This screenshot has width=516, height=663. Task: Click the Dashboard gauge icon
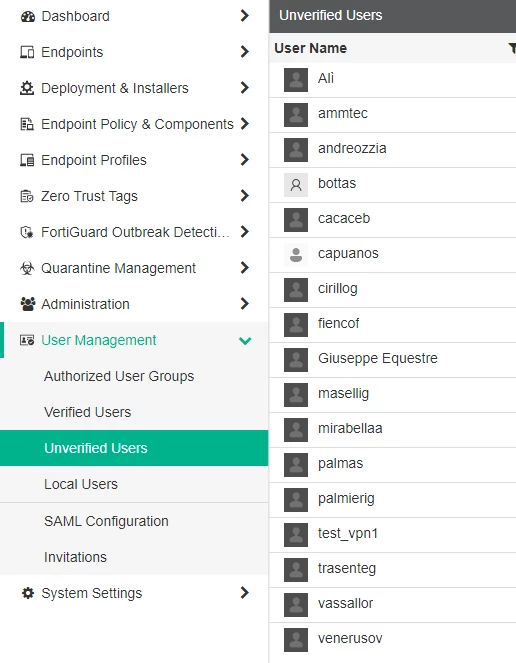coord(27,16)
